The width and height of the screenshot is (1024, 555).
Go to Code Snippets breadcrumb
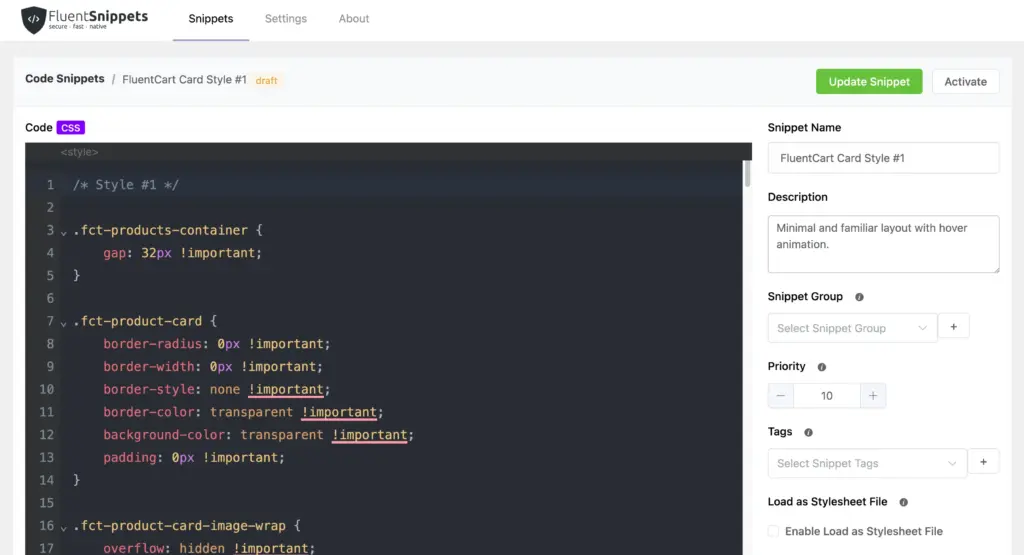click(x=65, y=78)
